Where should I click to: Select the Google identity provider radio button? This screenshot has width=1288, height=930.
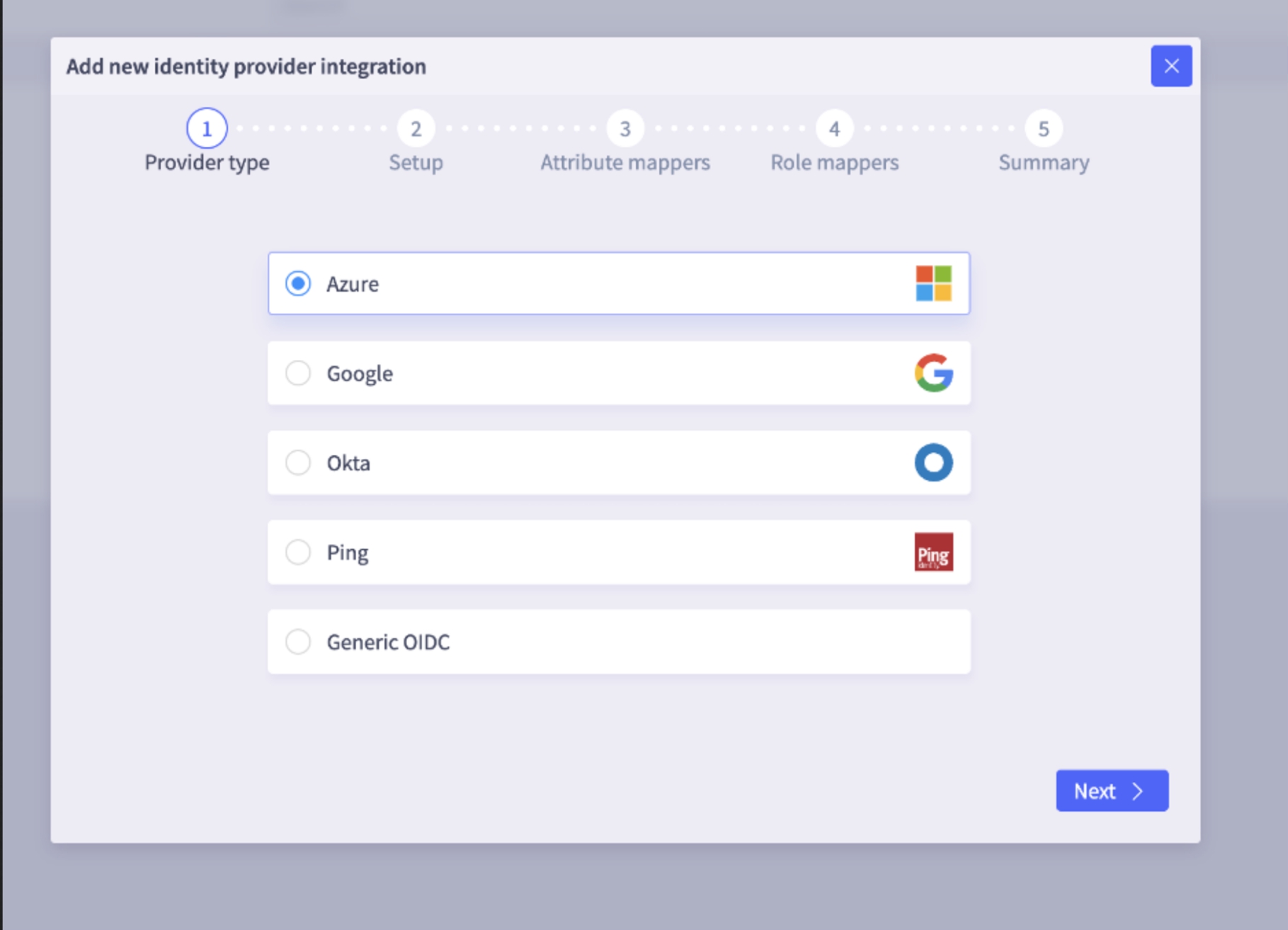[x=298, y=373]
